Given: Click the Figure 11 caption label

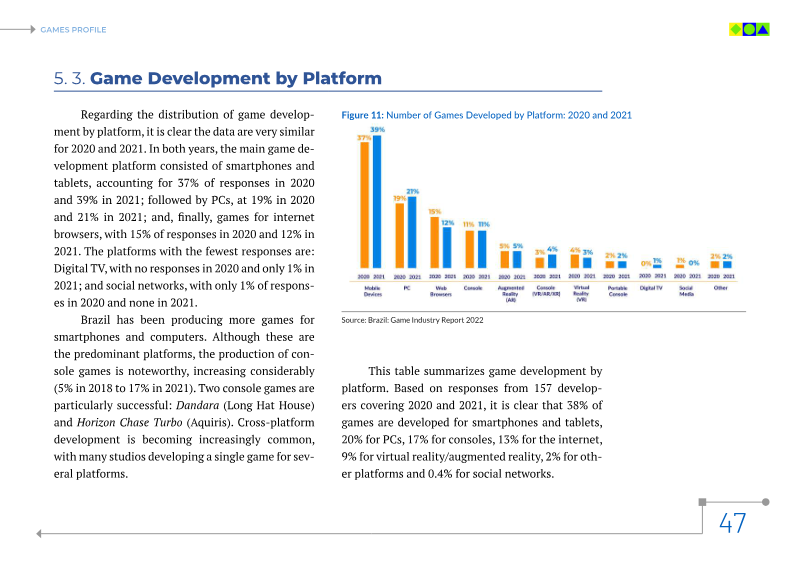Looking at the screenshot, I should 362,116.
